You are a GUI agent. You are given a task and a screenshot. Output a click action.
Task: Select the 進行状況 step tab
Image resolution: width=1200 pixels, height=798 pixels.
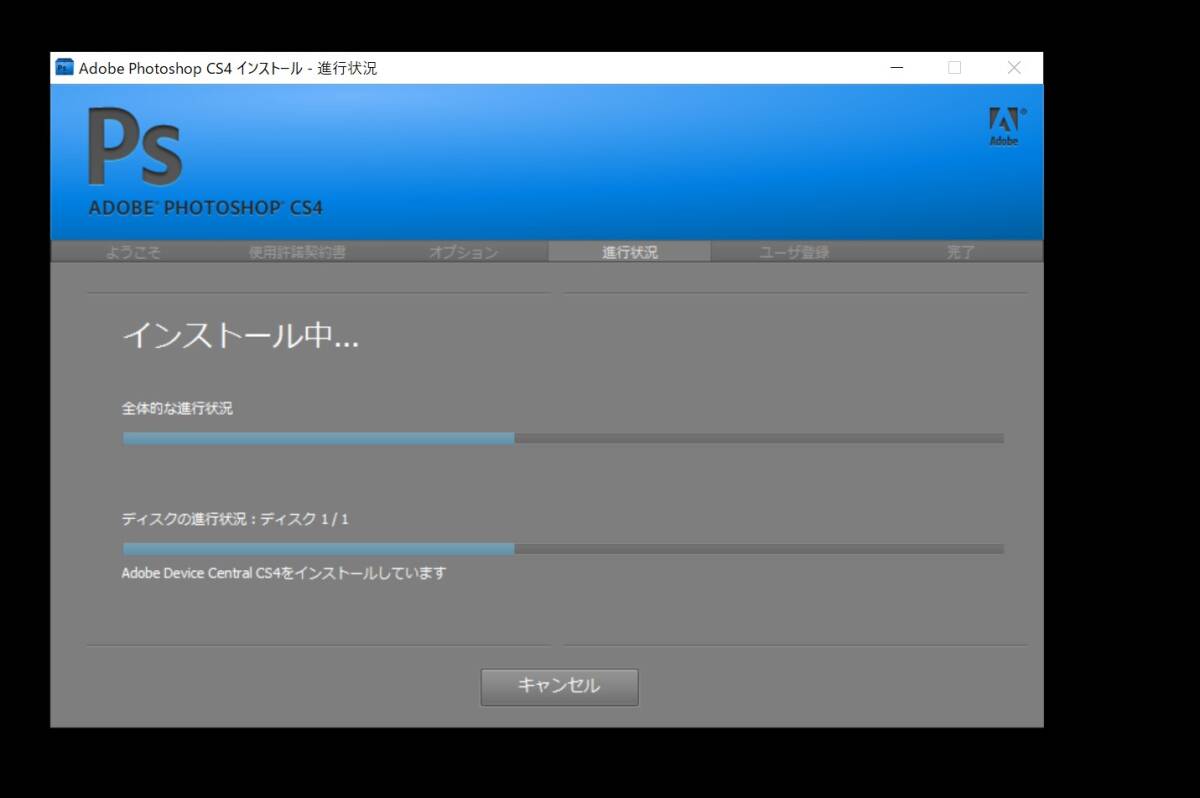coord(630,252)
